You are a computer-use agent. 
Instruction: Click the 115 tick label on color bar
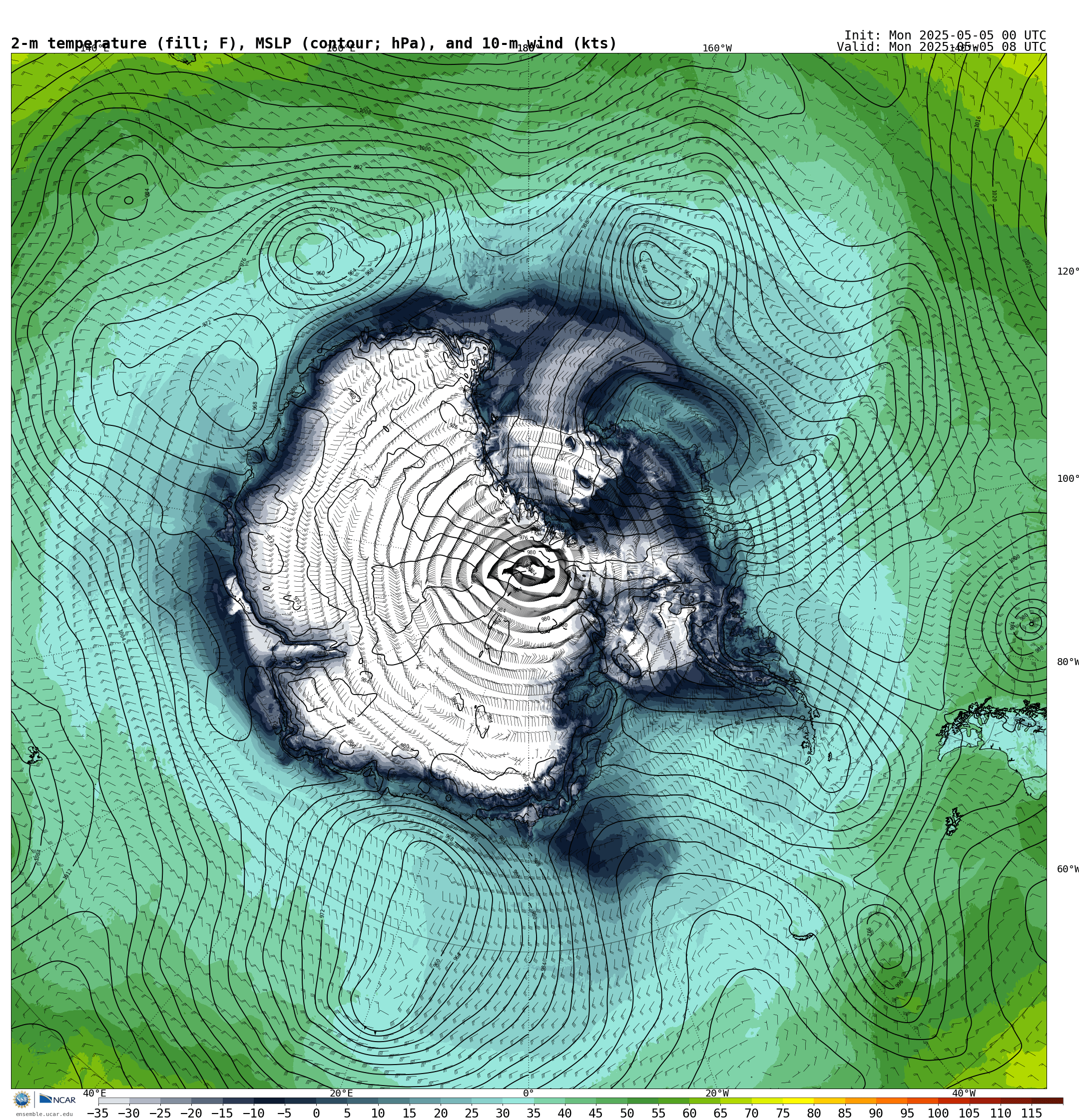tap(1032, 1114)
